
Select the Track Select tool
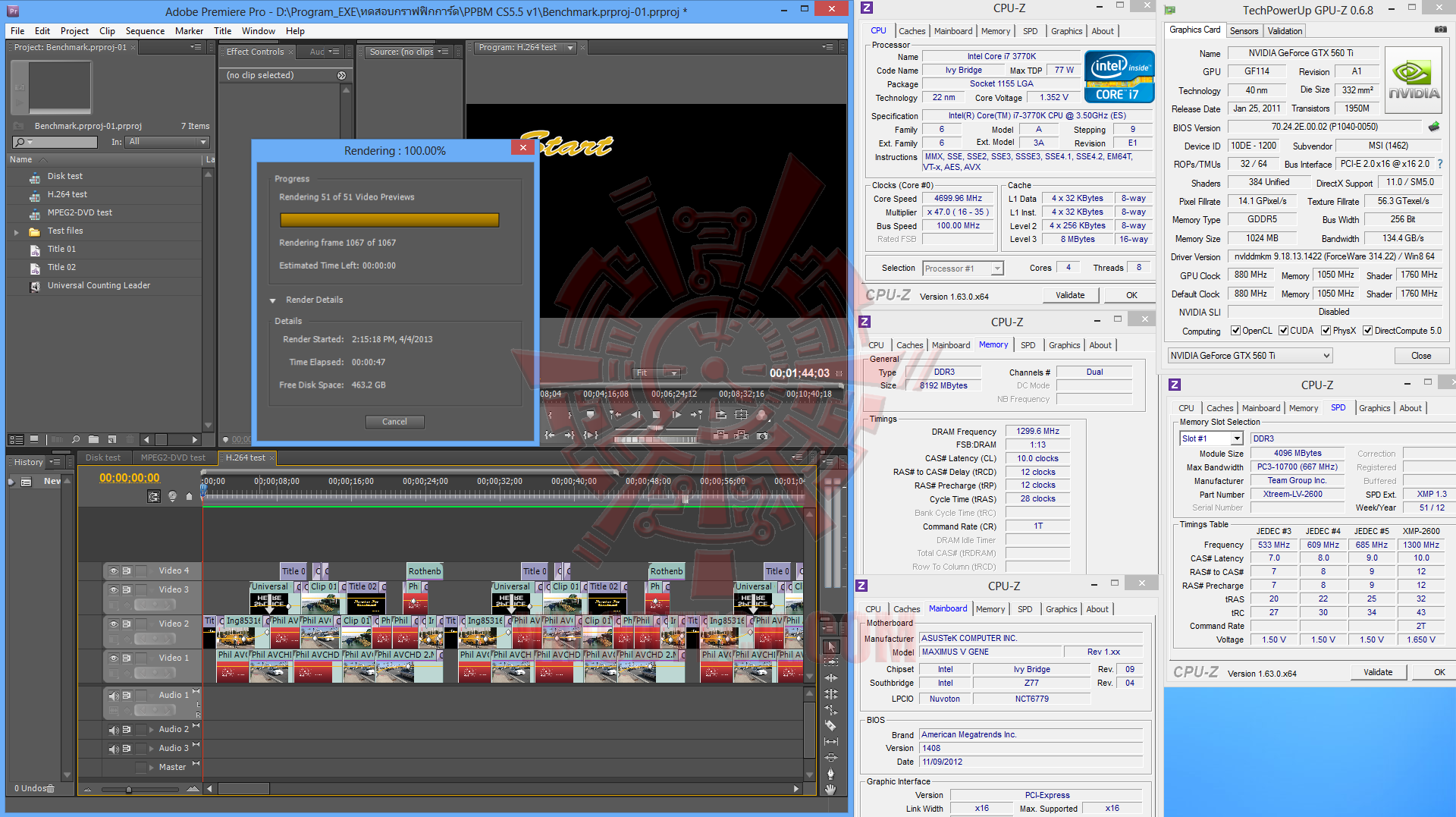tap(831, 662)
